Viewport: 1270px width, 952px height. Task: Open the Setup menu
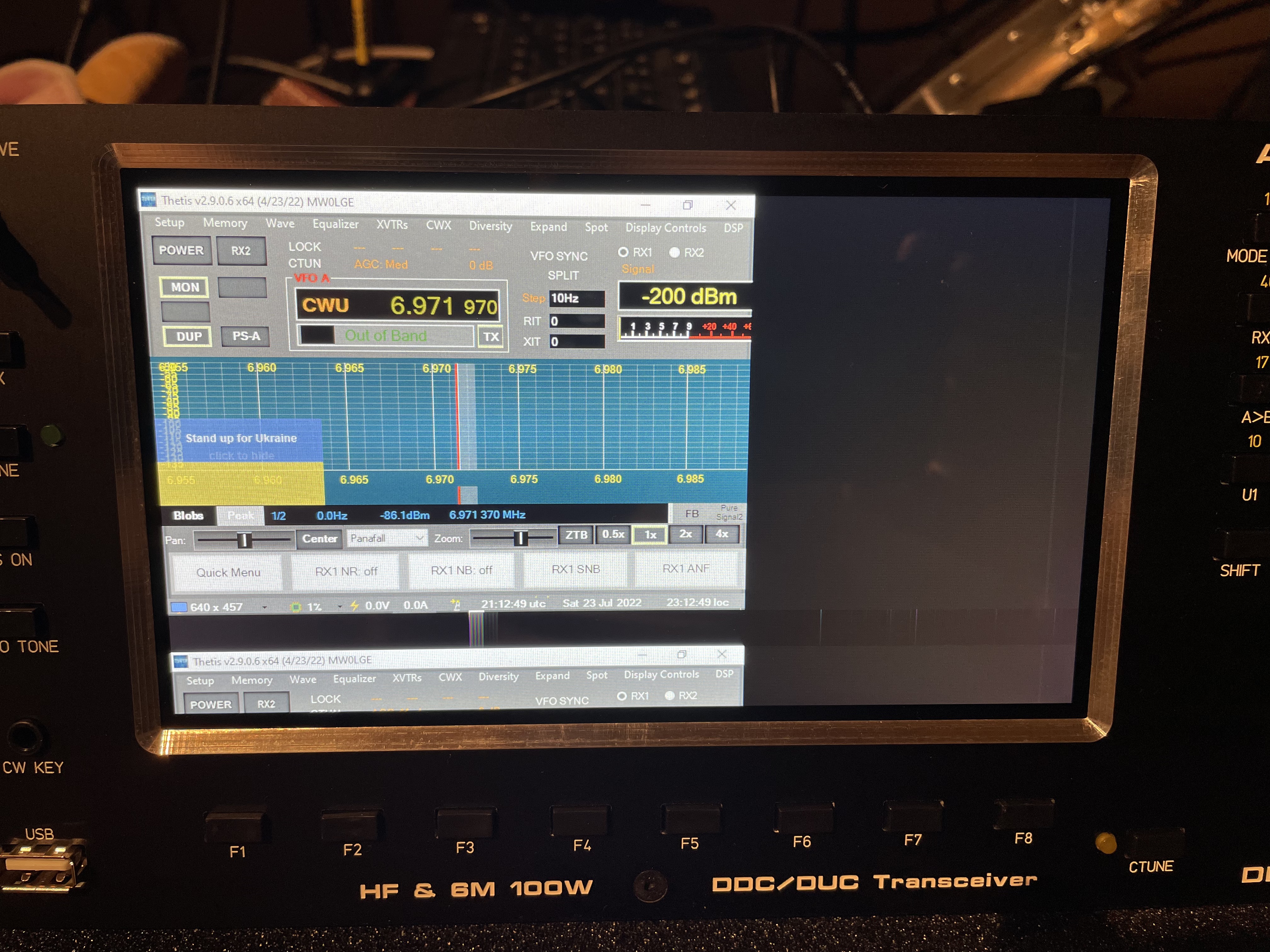pos(169,223)
